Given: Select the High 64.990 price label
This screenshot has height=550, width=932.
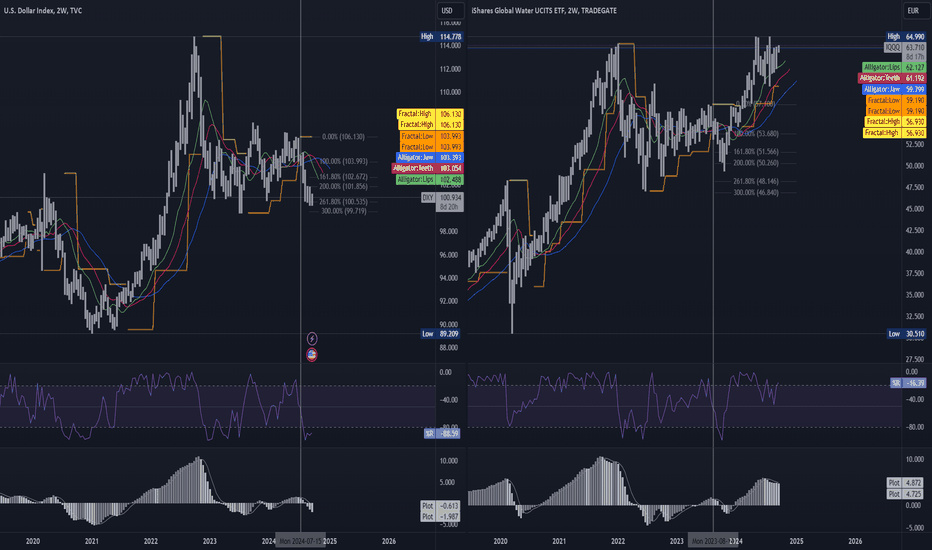Looking at the screenshot, I should (906, 37).
